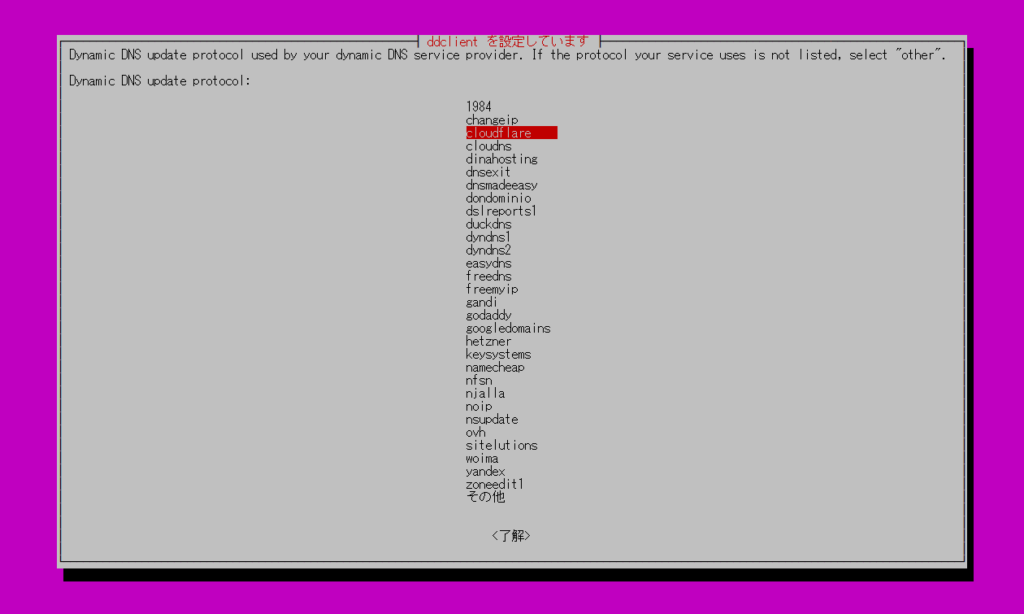Select dyndns2 as the protocol
Screen dimensions: 1024x614
coord(488,250)
